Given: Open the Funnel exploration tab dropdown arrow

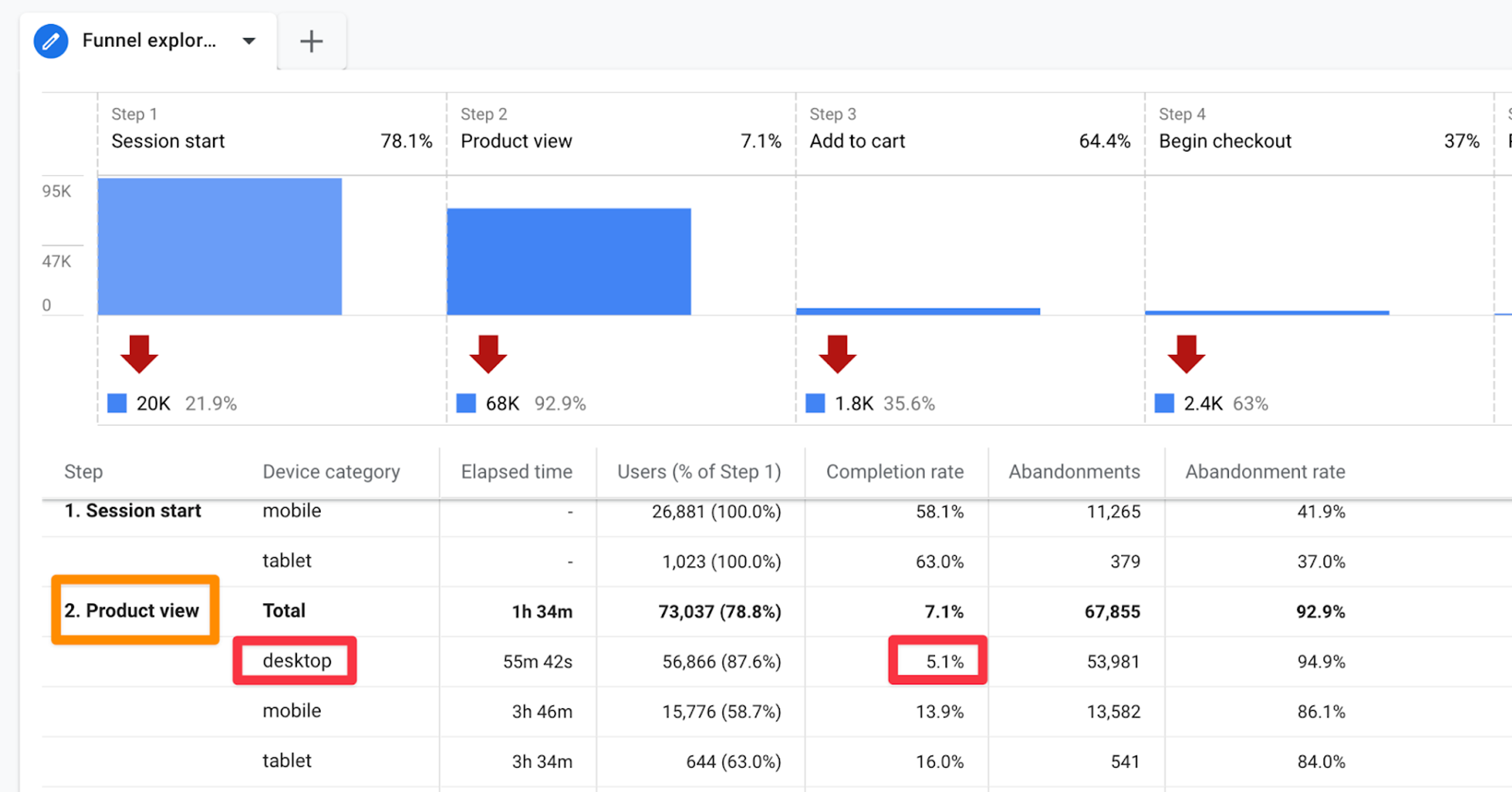Looking at the screenshot, I should 249,41.
